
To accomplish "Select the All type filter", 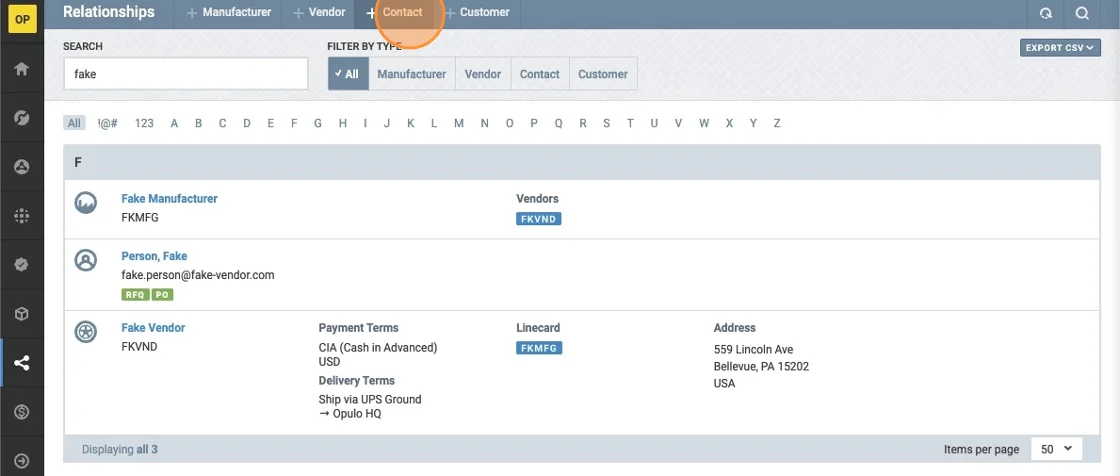I will point(348,74).
